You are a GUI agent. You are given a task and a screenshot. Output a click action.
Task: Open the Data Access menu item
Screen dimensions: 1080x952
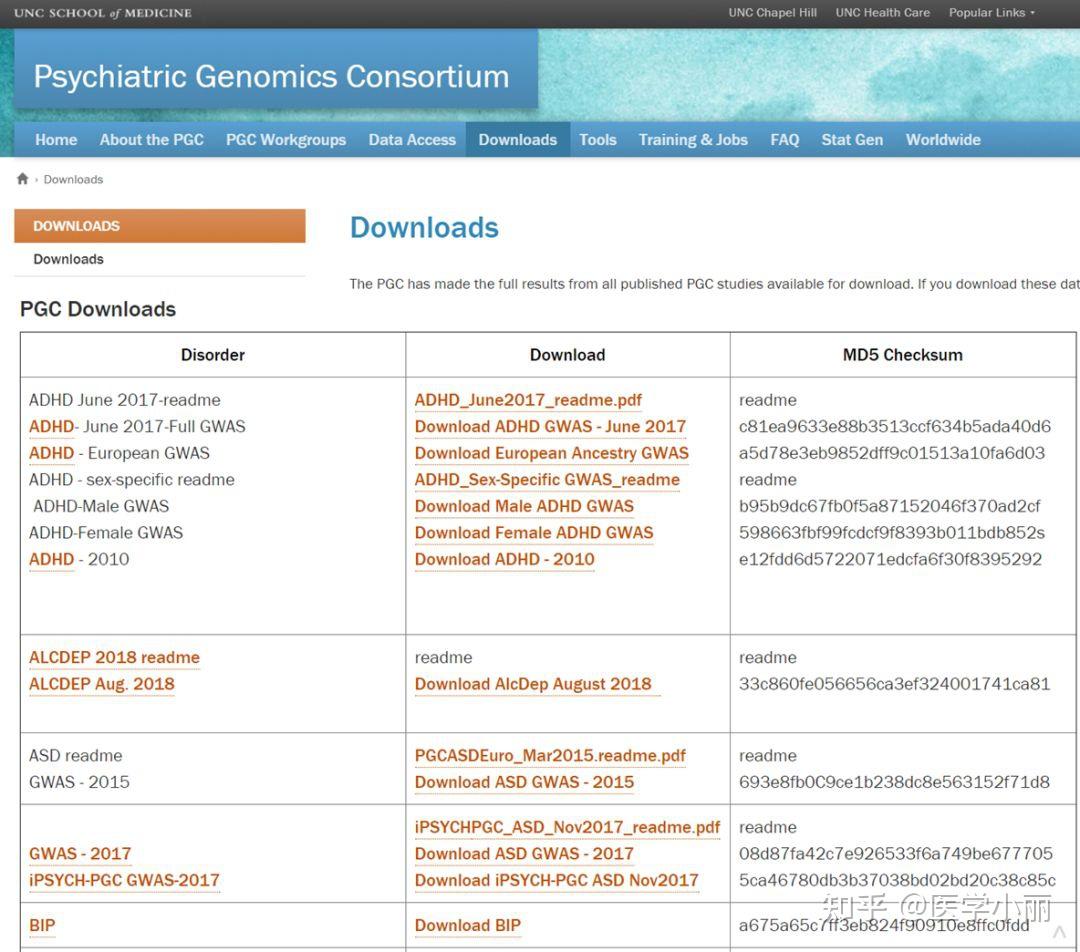coord(412,140)
